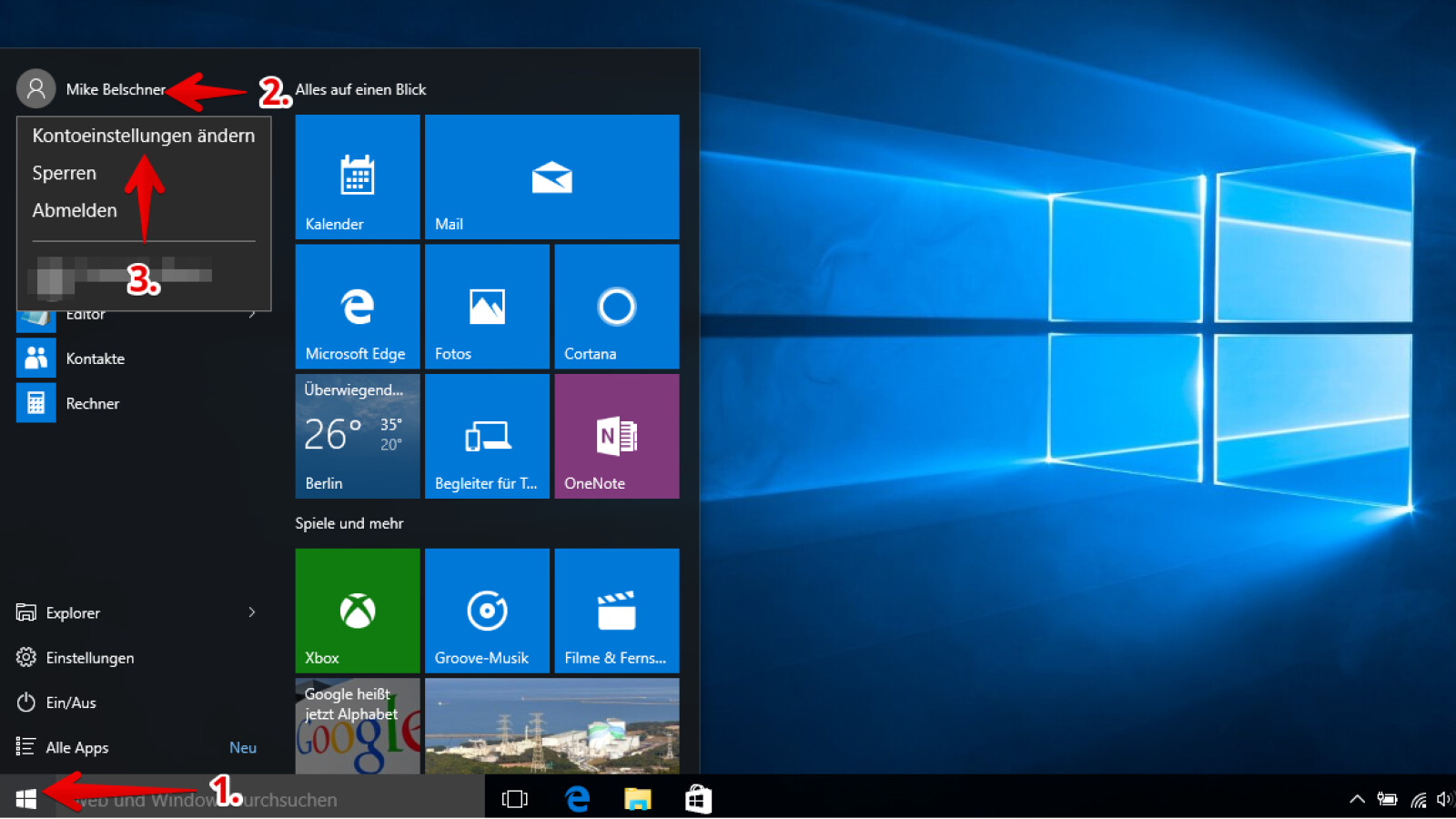Screen dimensions: 1456x819
Task: Open the network tray icon
Action: click(x=1418, y=799)
